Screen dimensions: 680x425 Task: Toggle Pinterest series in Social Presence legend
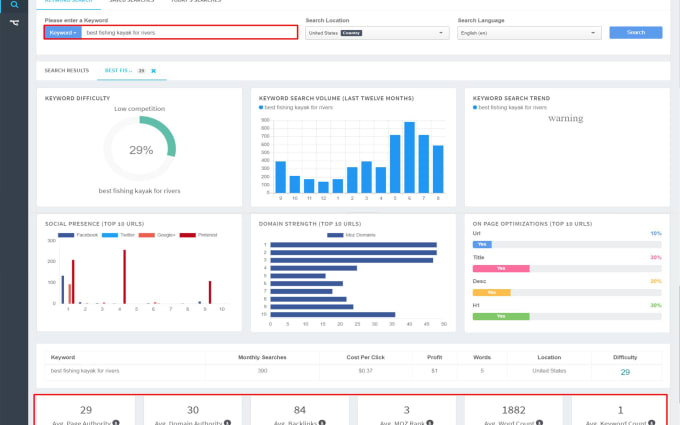(x=203, y=234)
